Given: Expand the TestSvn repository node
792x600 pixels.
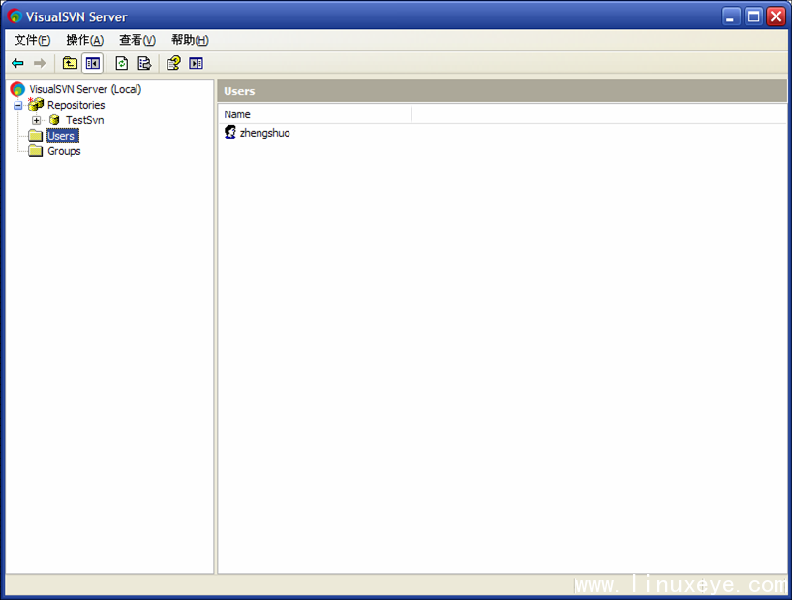Looking at the screenshot, I should click(x=36, y=120).
